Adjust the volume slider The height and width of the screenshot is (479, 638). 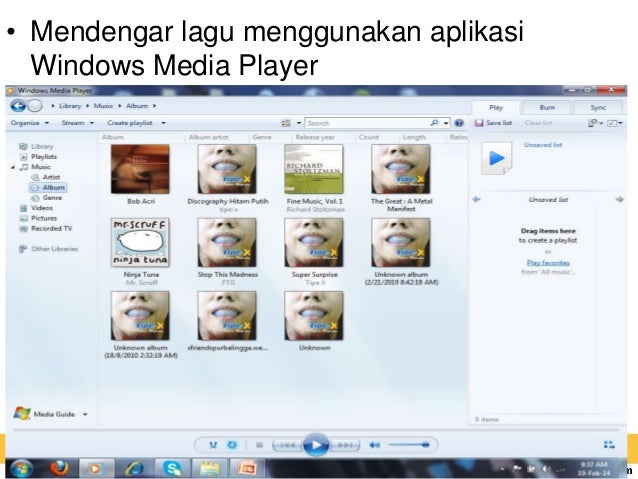(x=409, y=445)
